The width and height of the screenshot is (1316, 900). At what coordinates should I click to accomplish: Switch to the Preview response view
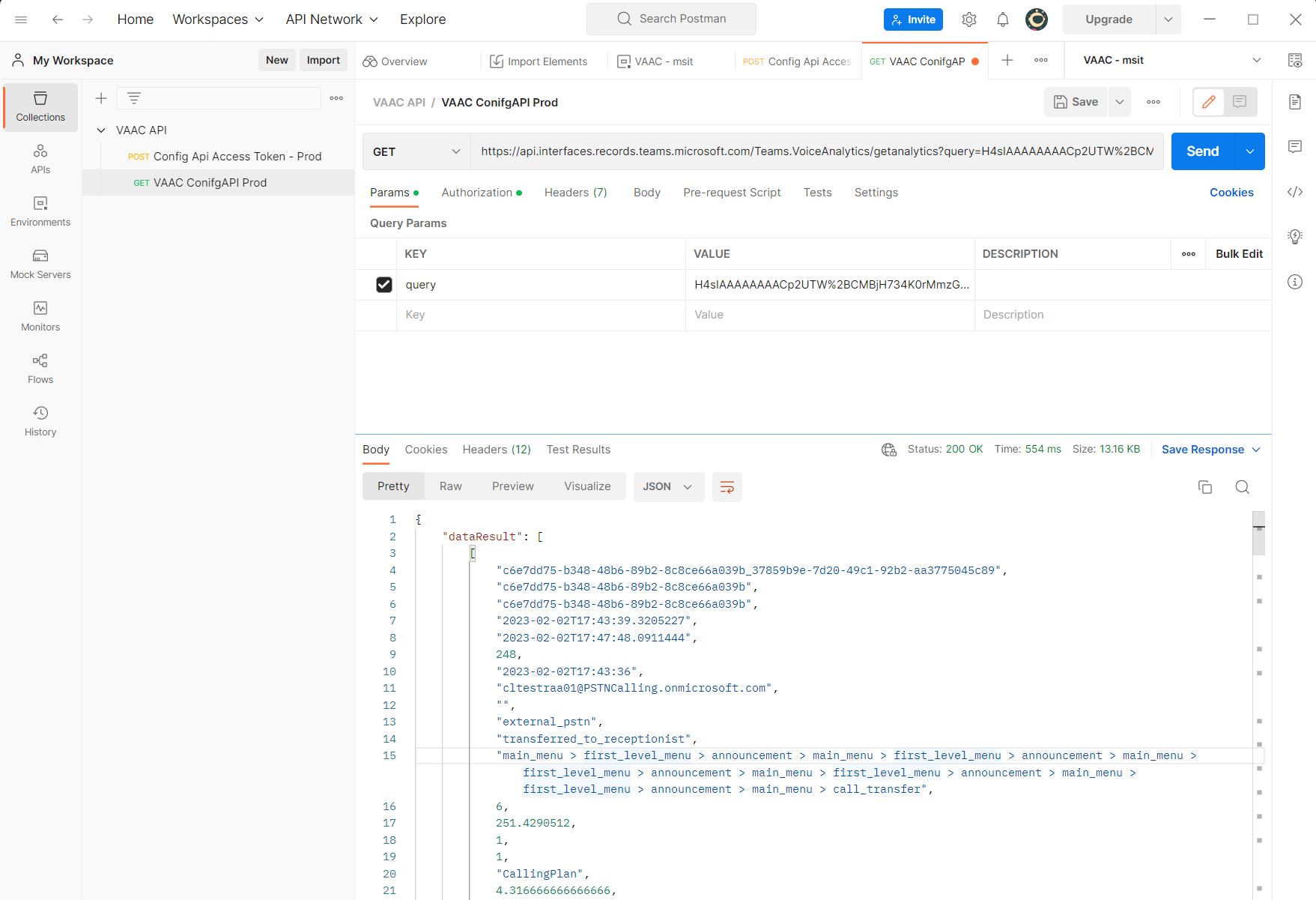tap(513, 486)
